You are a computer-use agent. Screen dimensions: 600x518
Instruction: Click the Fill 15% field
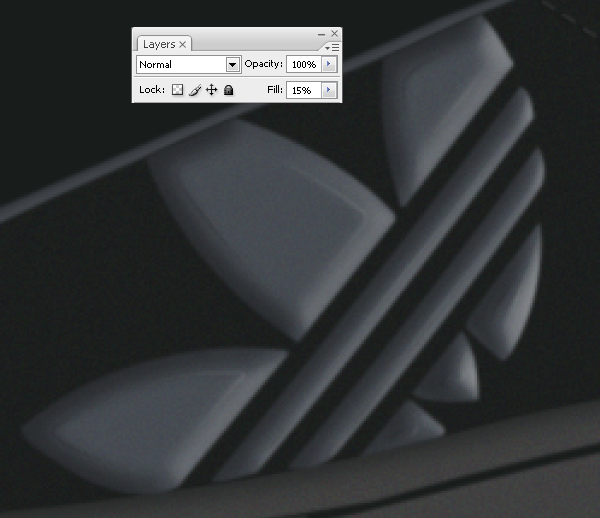[304, 90]
